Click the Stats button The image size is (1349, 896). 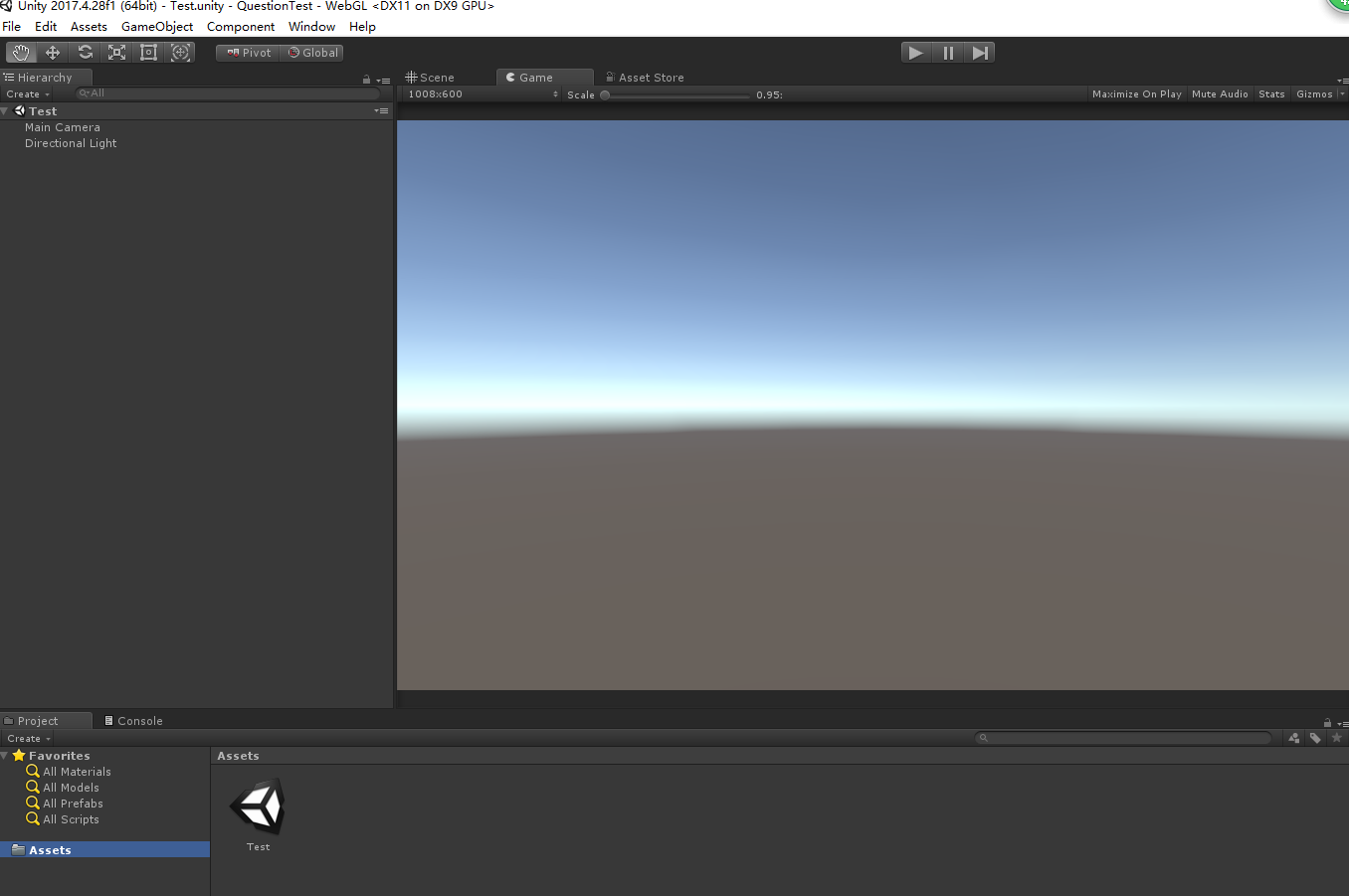coord(1271,93)
